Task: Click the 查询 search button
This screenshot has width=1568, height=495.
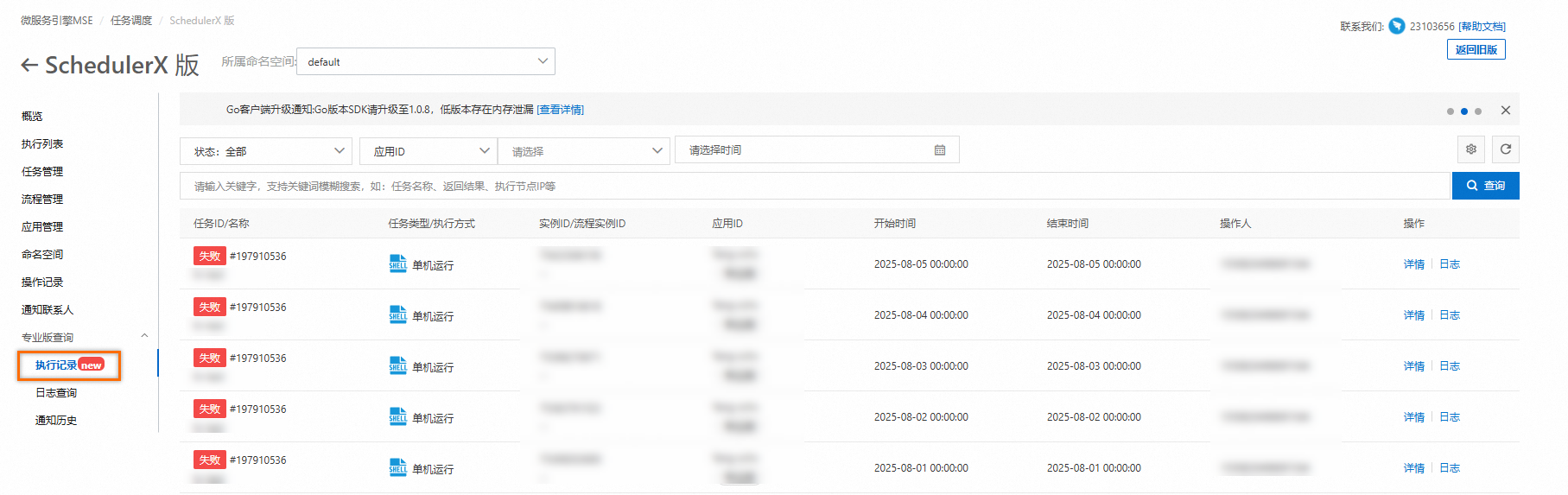Action: click(x=1486, y=186)
